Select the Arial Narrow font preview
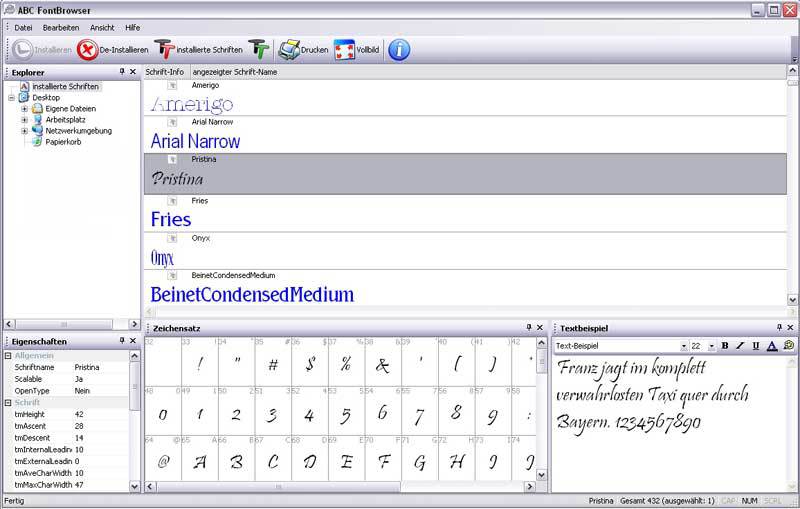800x509 pixels. 195,141
